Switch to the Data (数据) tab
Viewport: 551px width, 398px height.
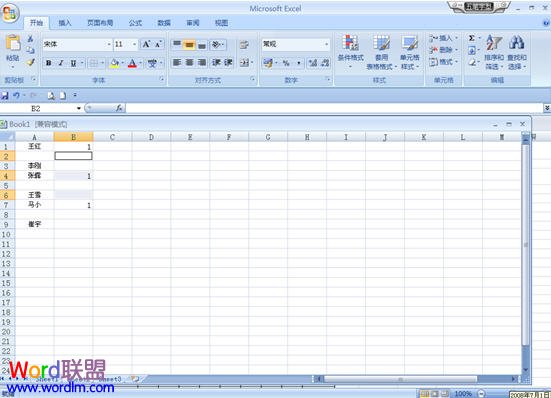tap(164, 23)
